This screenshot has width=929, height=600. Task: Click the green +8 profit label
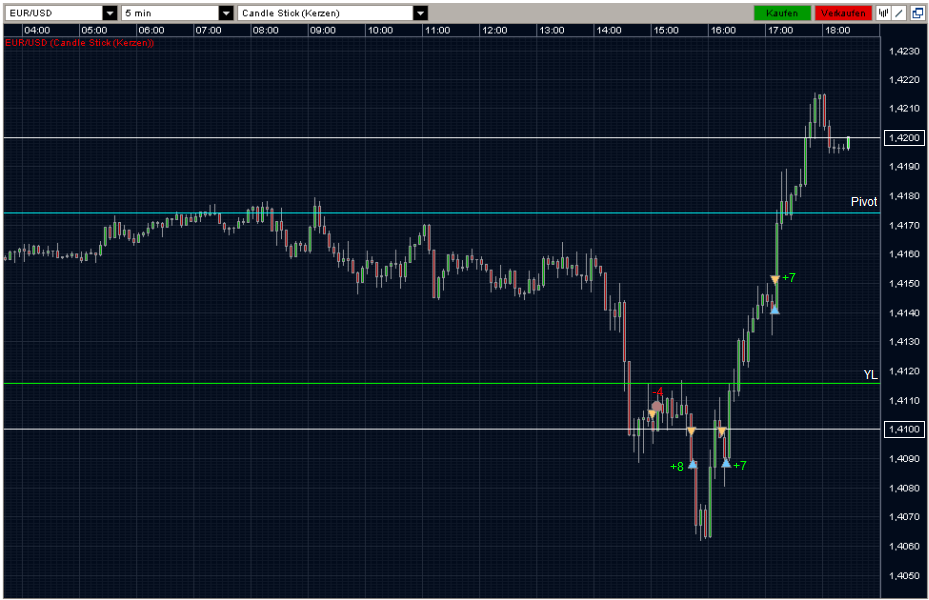(x=677, y=467)
